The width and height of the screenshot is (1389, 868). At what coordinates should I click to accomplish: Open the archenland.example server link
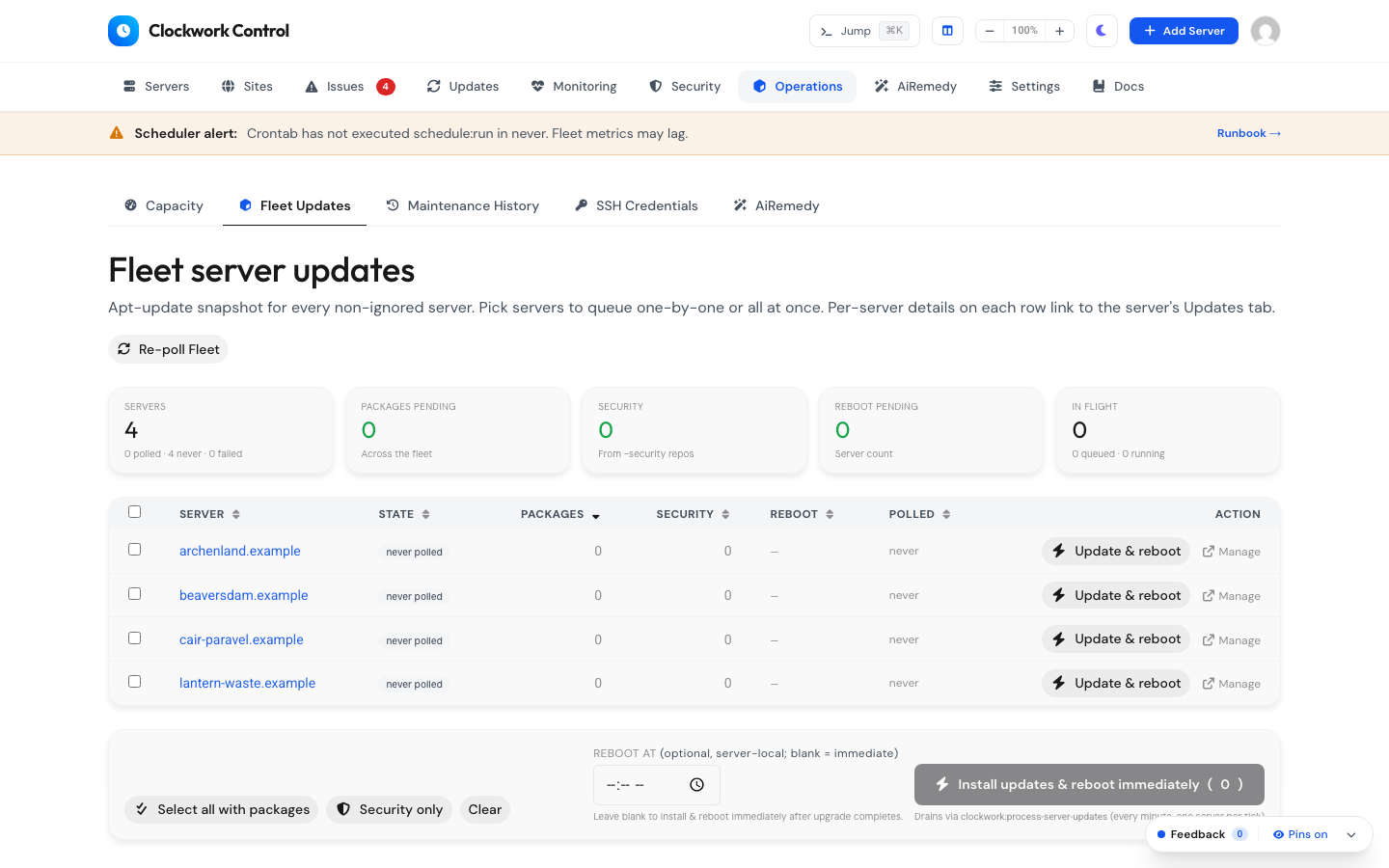pyautogui.click(x=240, y=551)
